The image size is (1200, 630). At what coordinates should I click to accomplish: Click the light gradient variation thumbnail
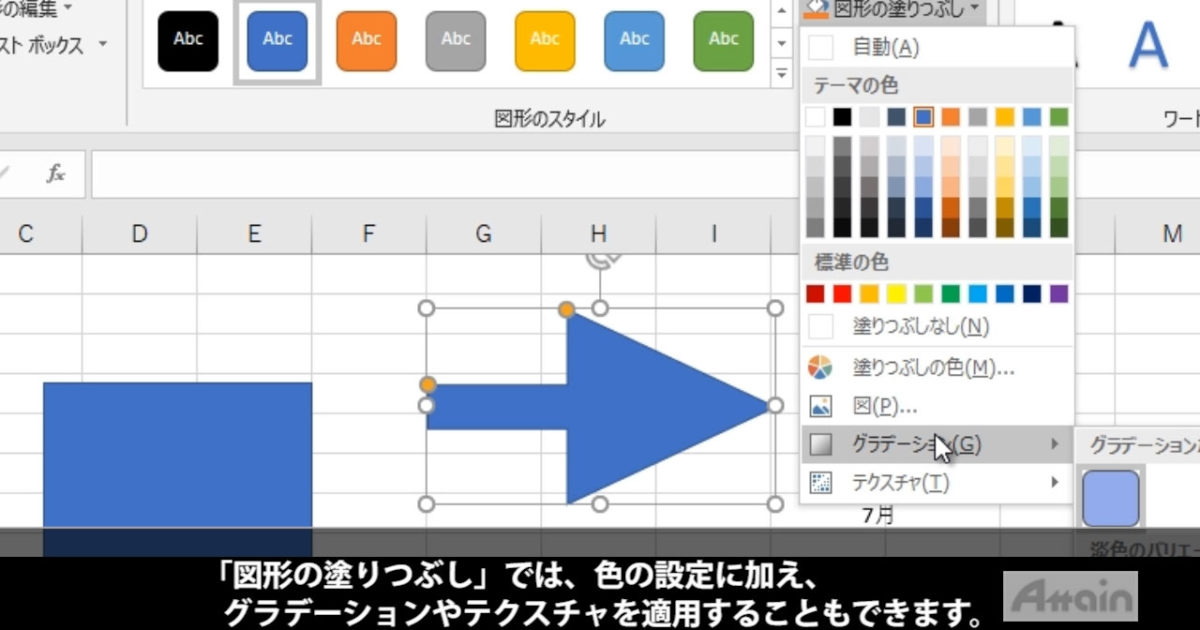pyautogui.click(x=1111, y=497)
